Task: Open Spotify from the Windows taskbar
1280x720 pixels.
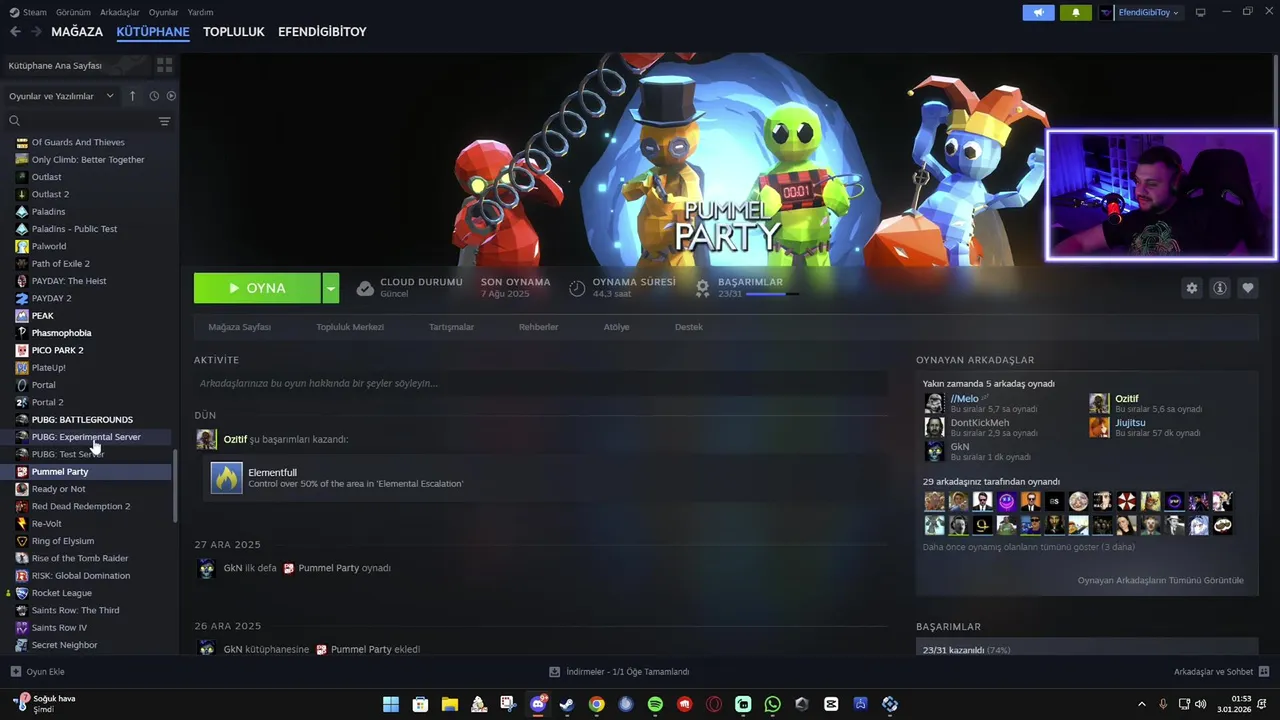Action: [655, 704]
